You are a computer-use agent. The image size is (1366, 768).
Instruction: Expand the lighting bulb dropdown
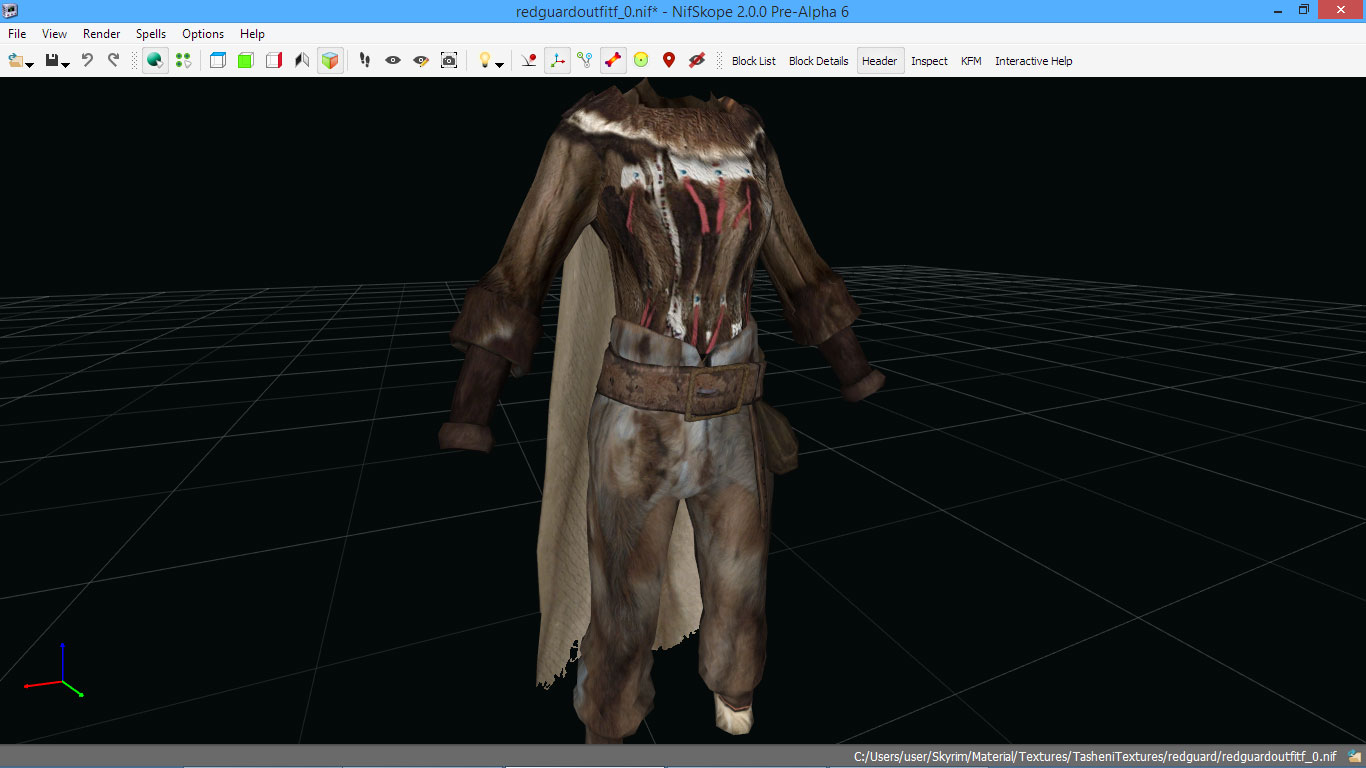click(499, 64)
